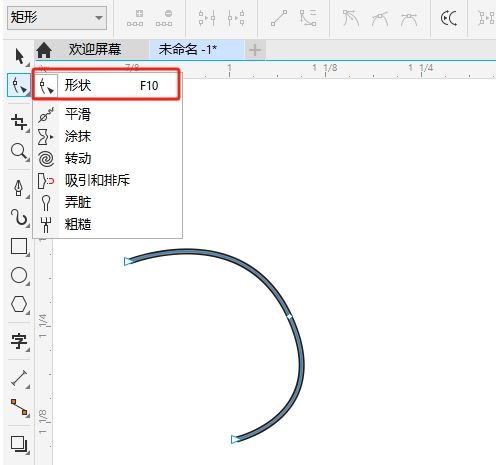The image size is (496, 465).
Task: Choose 转动 twirl tool from flyout
Action: click(107, 158)
